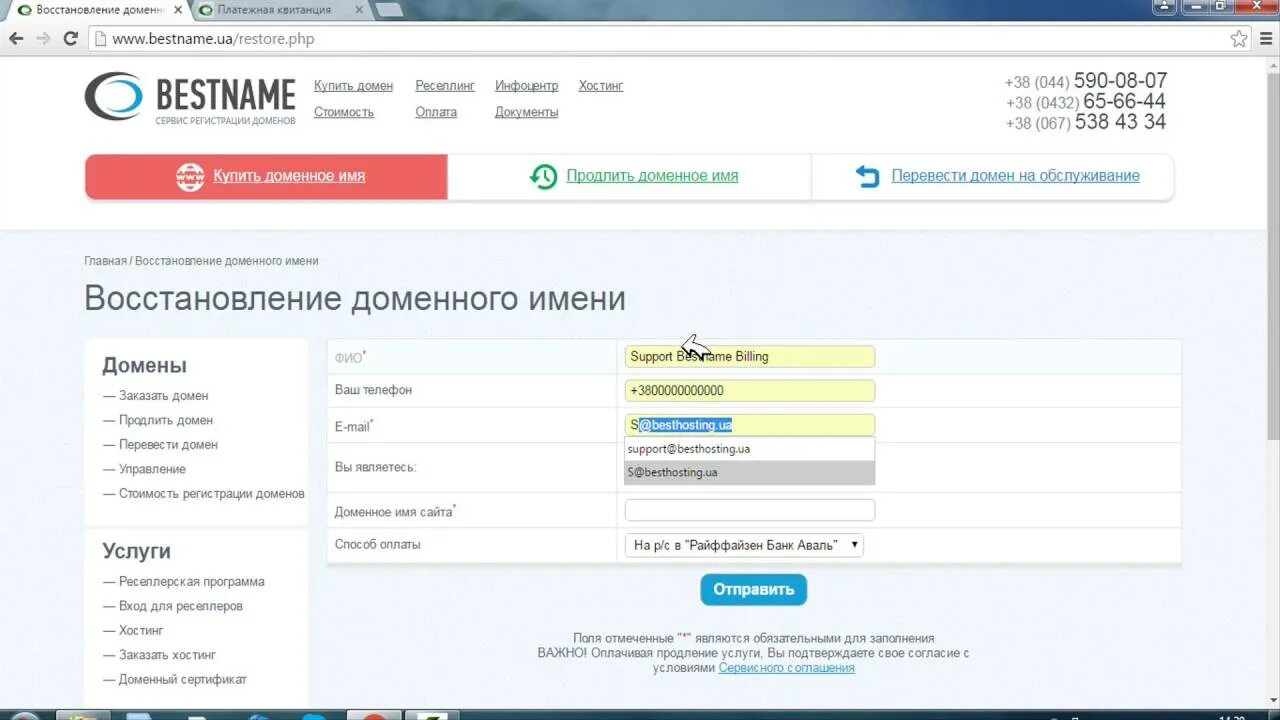Click the 'Купить доменное имя' link
This screenshot has width=1280, height=720.
pos(289,176)
